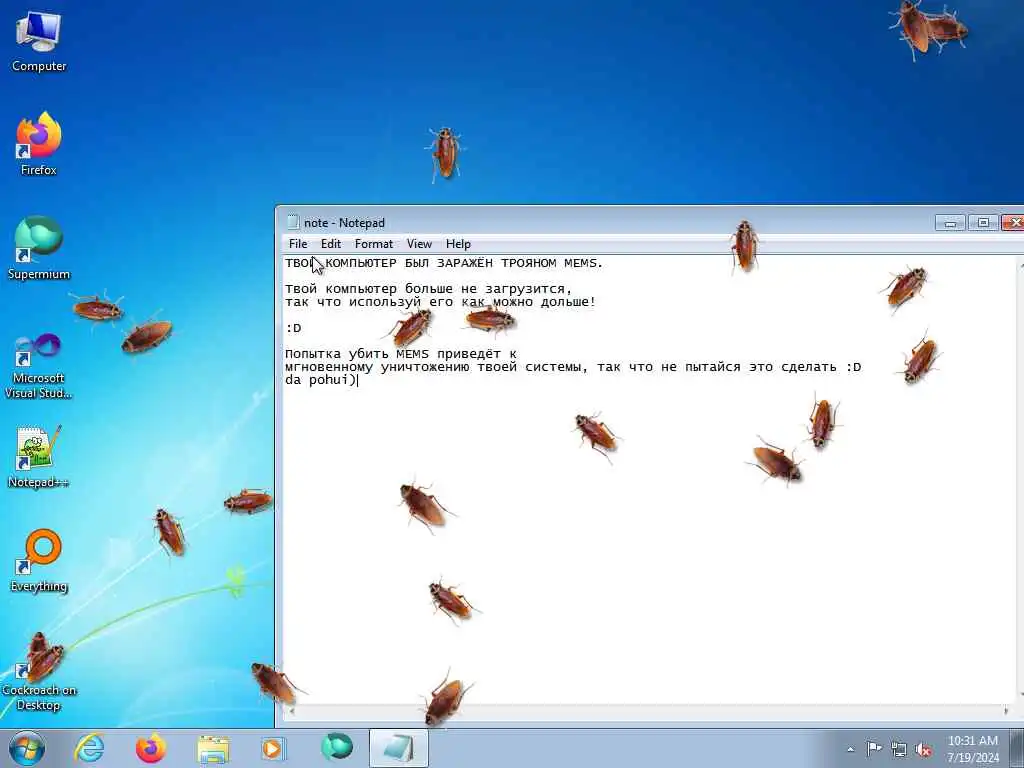Open the Computer desktop icon

pyautogui.click(x=39, y=41)
